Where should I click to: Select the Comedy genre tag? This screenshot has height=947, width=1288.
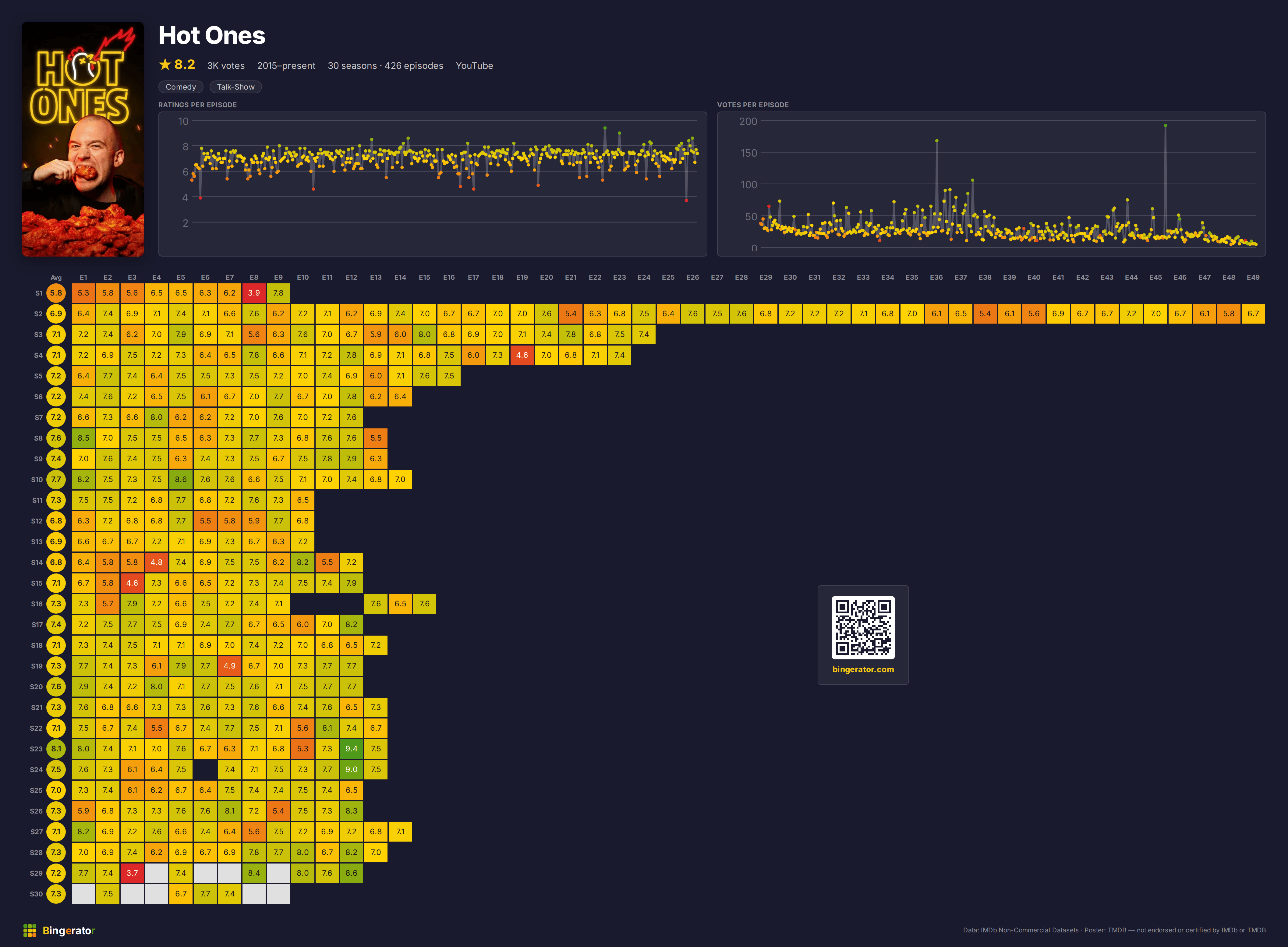tap(181, 87)
